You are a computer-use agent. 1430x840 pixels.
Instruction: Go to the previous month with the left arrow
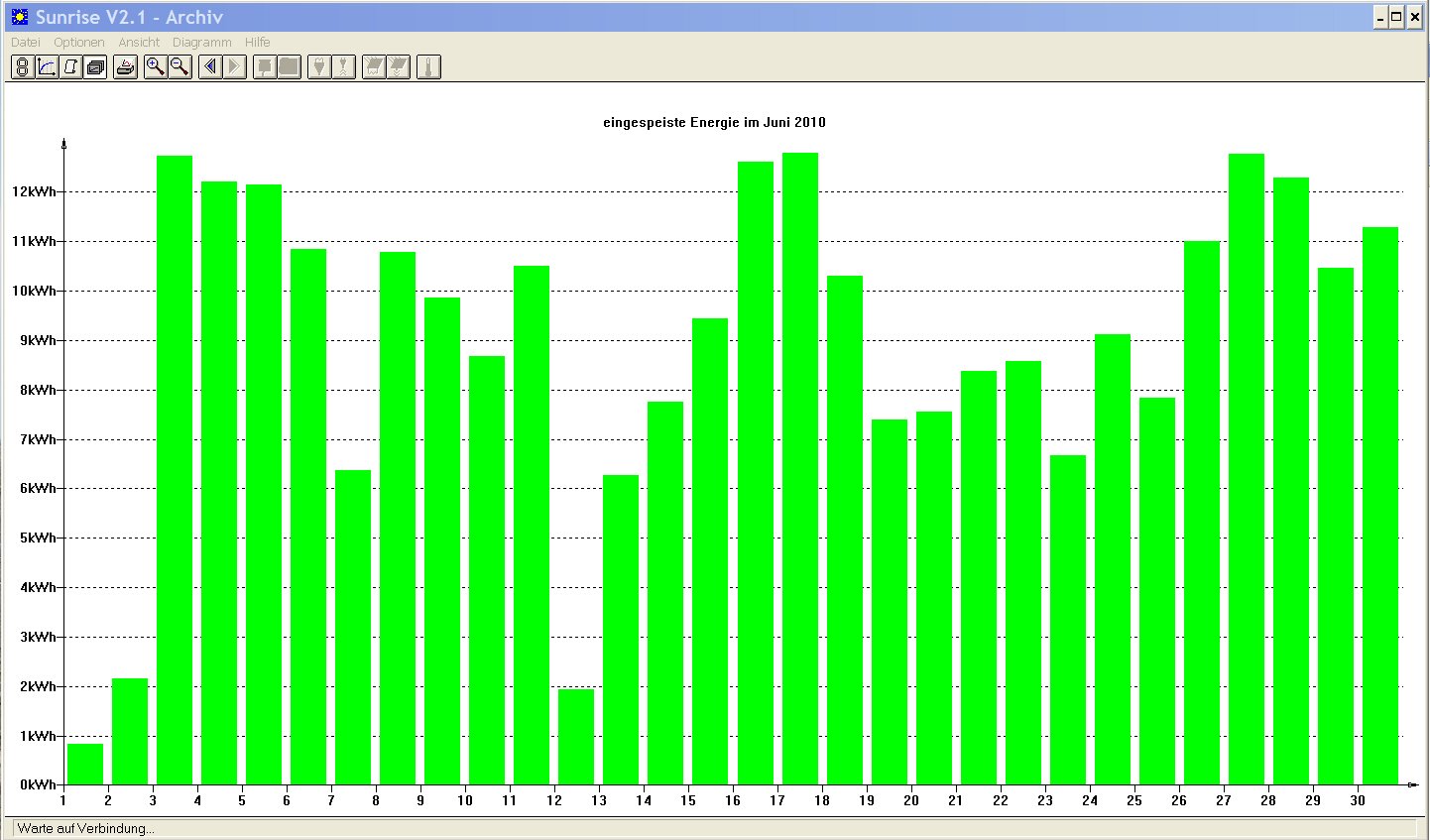pyautogui.click(x=210, y=66)
